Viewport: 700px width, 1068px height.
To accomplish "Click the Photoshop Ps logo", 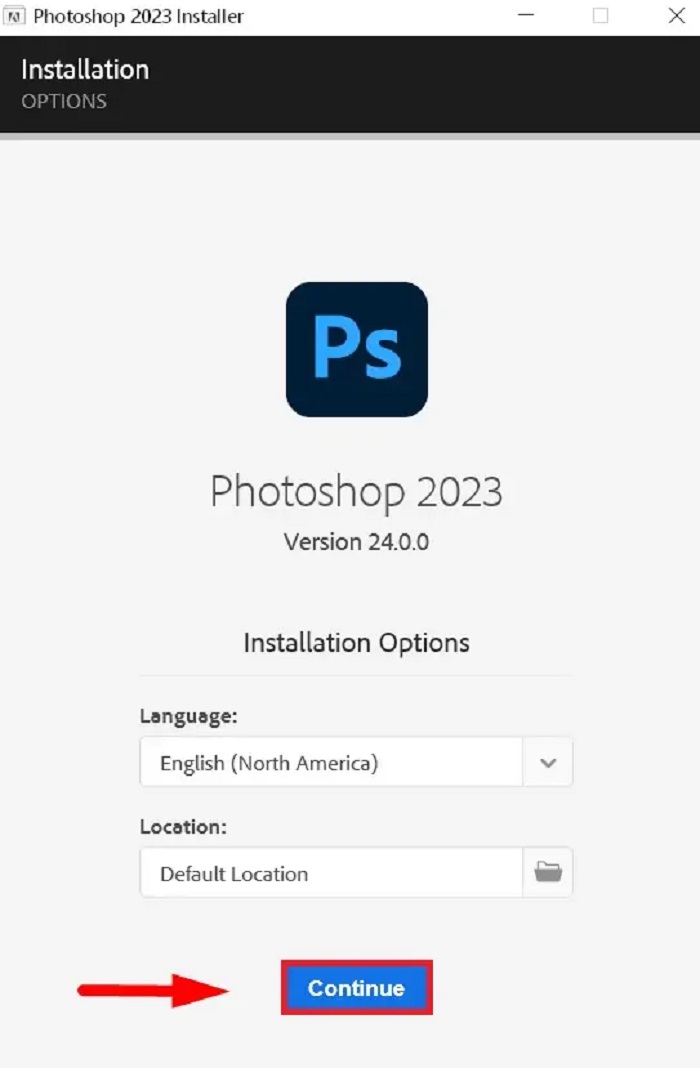I will 357,349.
